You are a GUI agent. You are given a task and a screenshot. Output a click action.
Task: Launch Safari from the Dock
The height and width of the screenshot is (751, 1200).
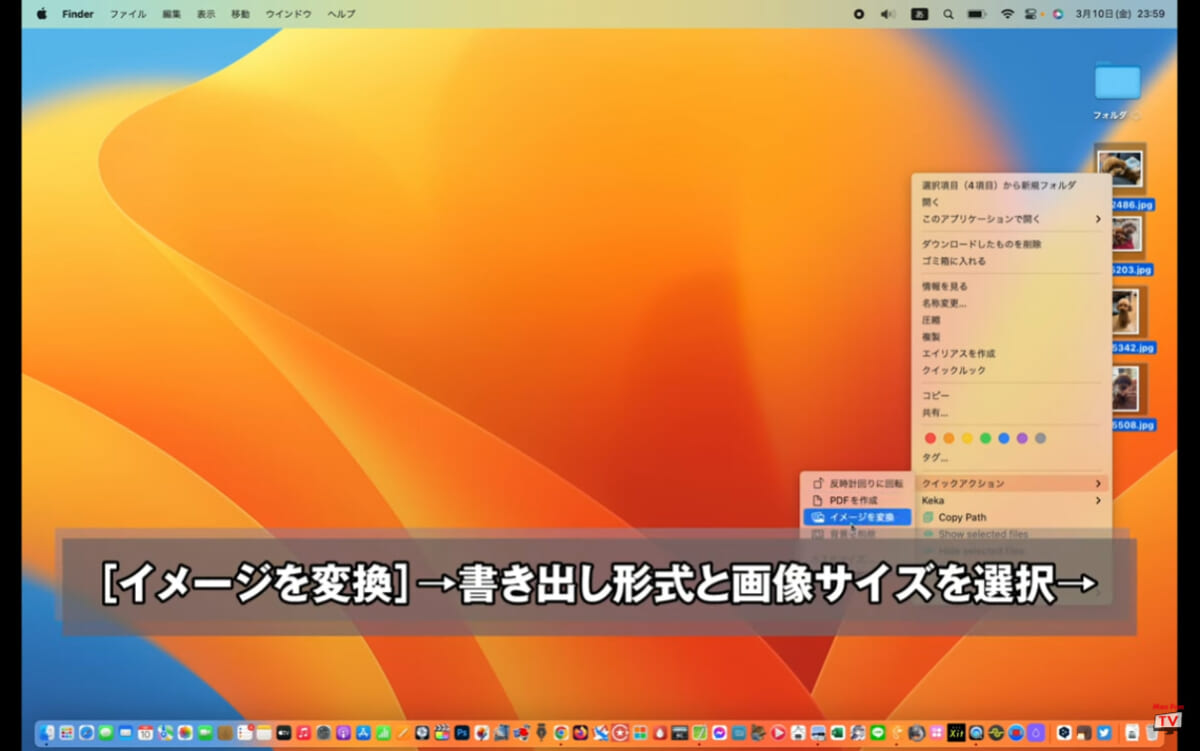[86, 733]
